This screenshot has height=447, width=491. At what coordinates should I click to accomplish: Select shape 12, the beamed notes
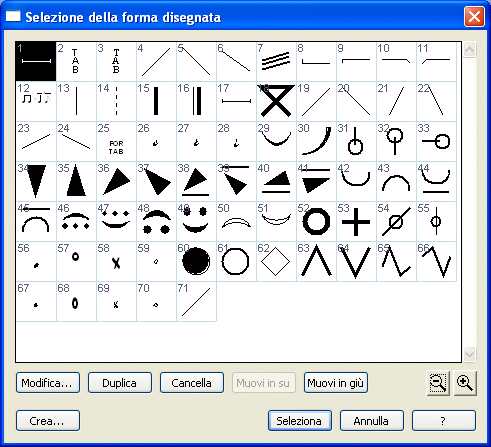(36, 101)
